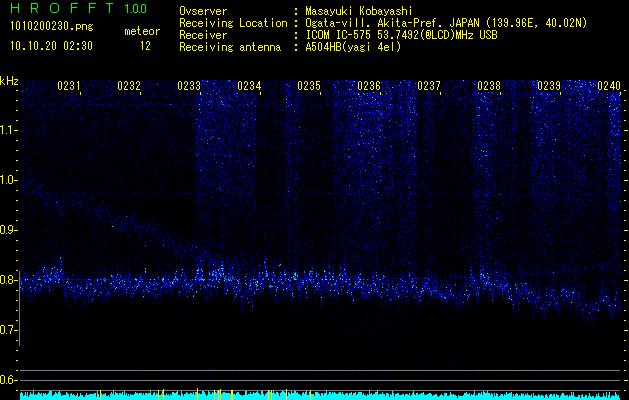Click the ICOM IC-575 receiver text
This screenshot has width=629, height=400.
point(401,35)
